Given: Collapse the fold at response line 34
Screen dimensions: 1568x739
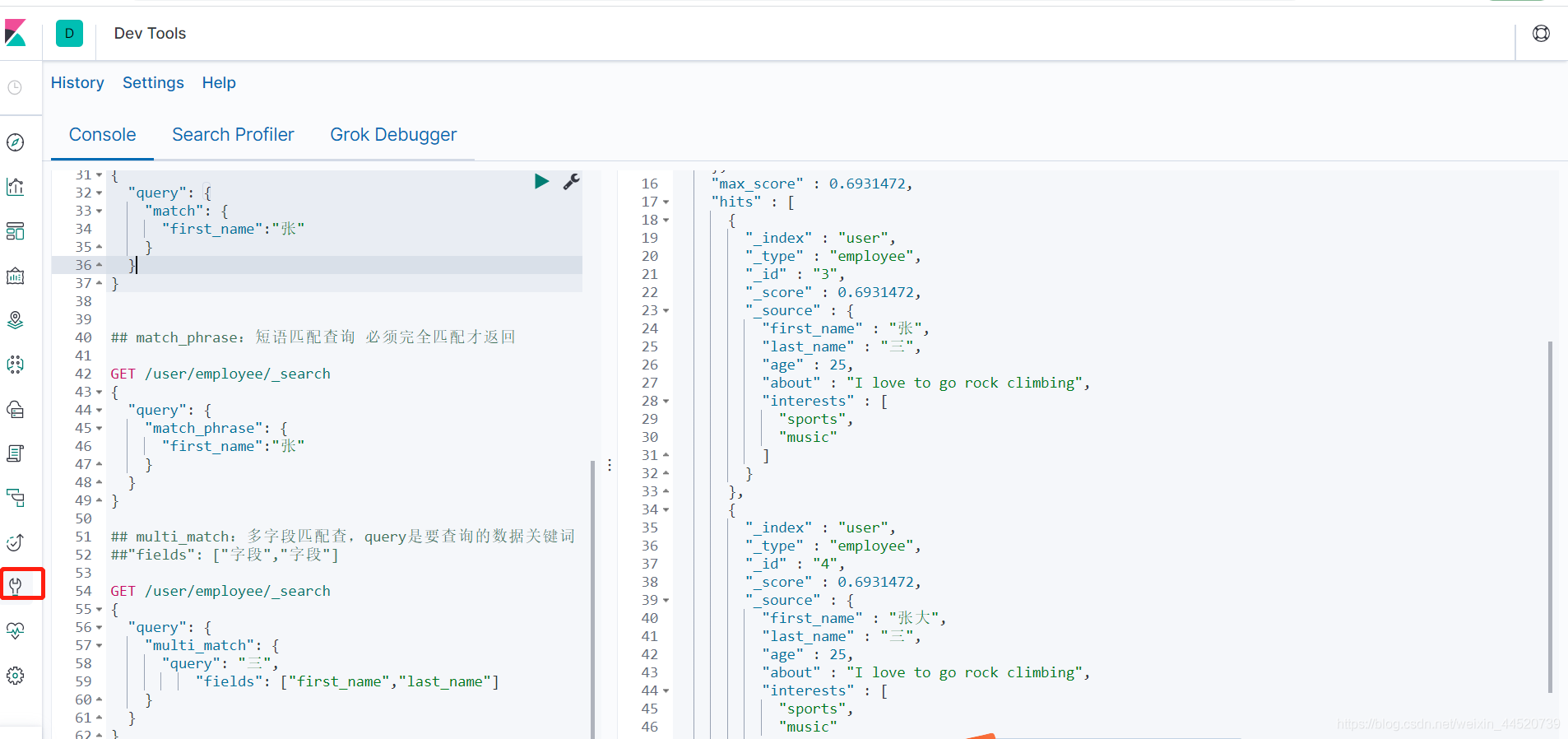Looking at the screenshot, I should [x=666, y=510].
